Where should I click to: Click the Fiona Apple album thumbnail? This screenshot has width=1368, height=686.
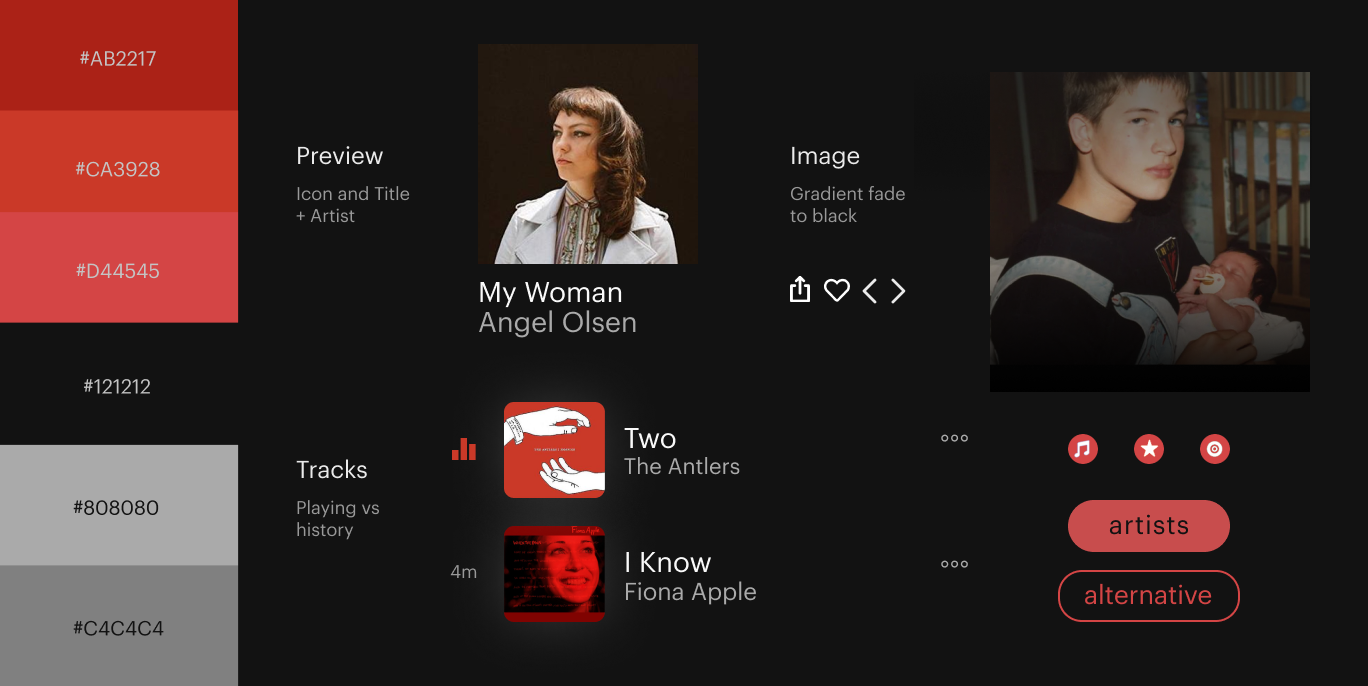pyautogui.click(x=554, y=574)
